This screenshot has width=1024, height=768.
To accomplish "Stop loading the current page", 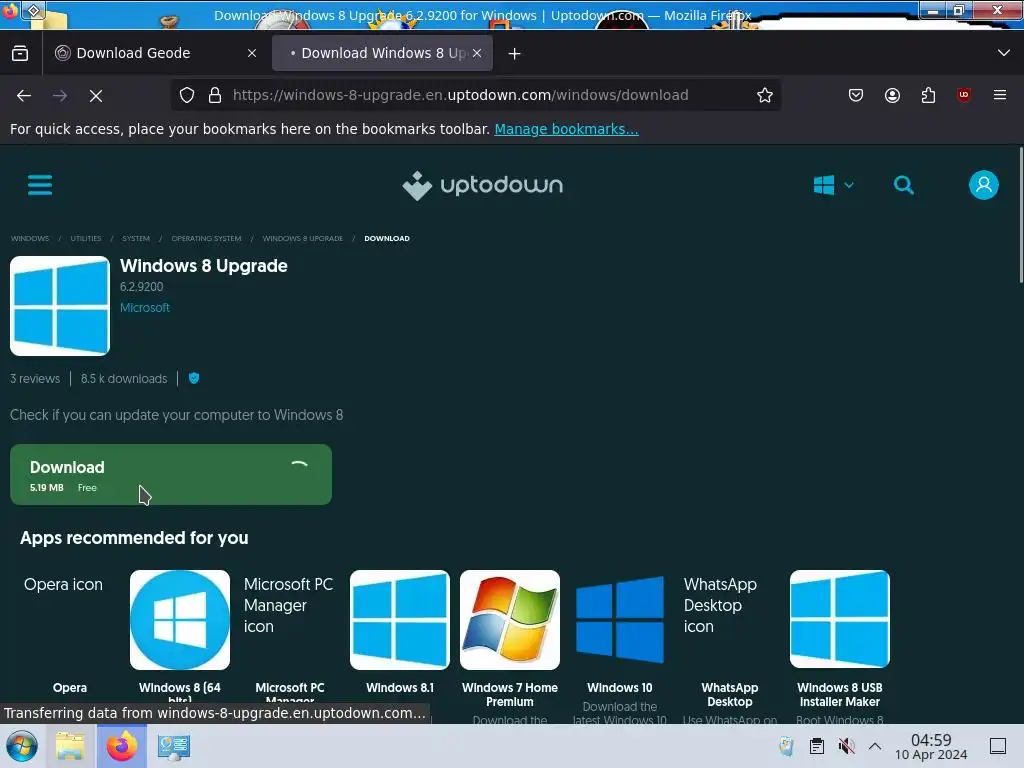I will pos(96,95).
